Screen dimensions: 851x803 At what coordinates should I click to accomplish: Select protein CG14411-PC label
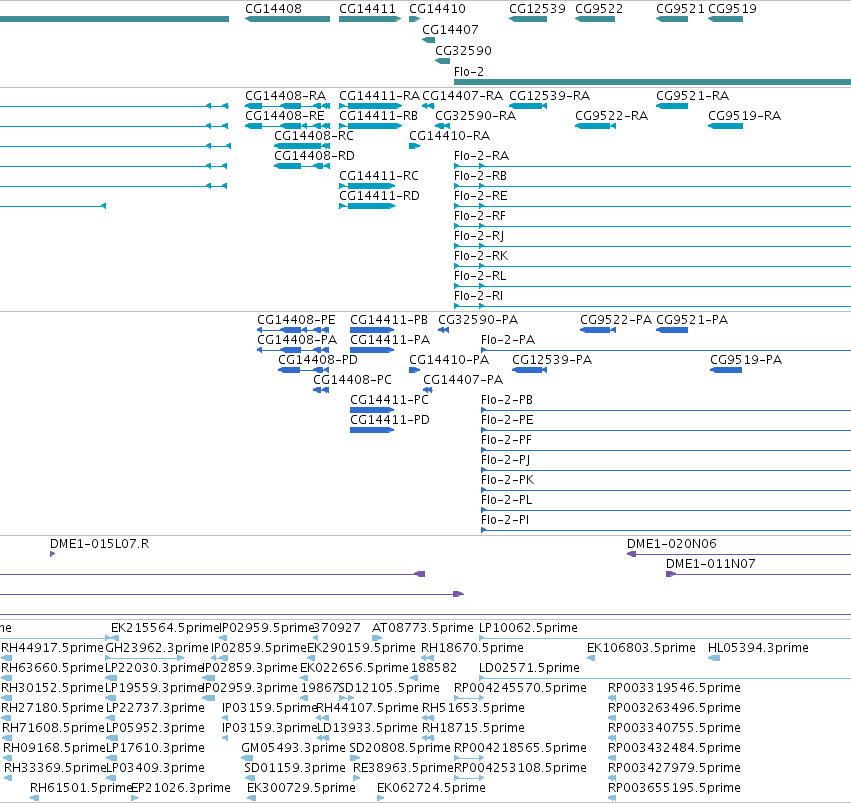[389, 400]
